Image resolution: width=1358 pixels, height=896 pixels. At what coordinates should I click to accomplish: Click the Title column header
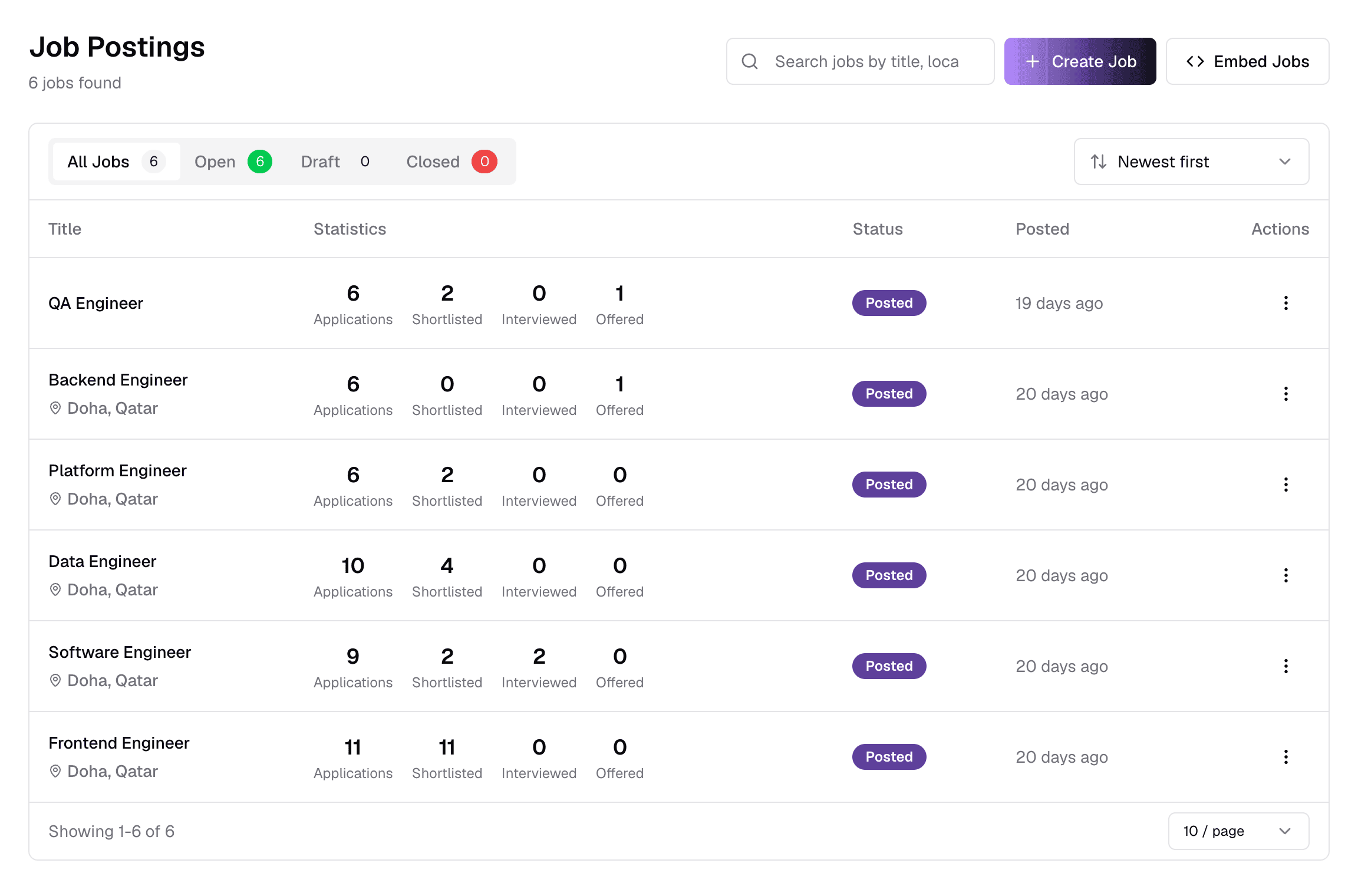tap(65, 229)
